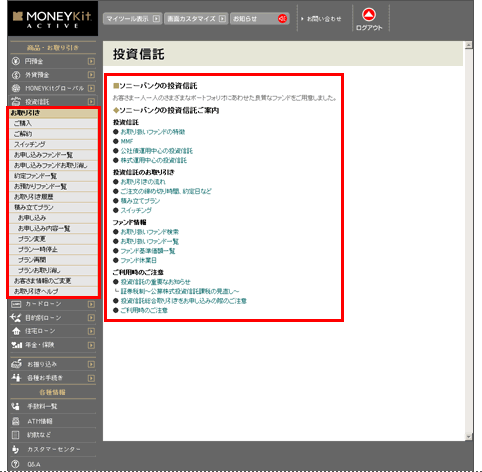The width and height of the screenshot is (482, 472).
Task: Open お客さま情報のご変更 in the sidebar
Action: tap(53, 281)
